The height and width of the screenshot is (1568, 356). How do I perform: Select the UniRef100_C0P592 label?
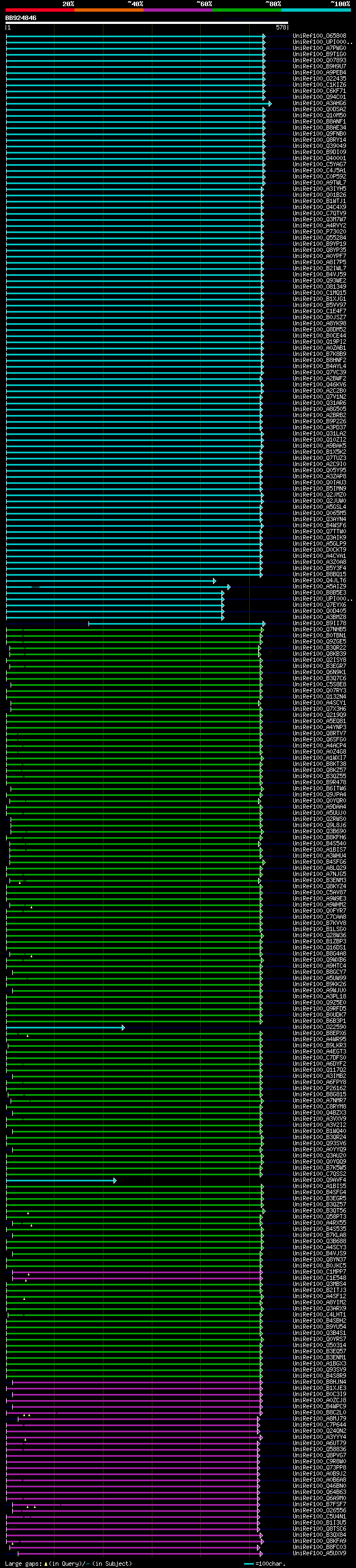[319, 176]
